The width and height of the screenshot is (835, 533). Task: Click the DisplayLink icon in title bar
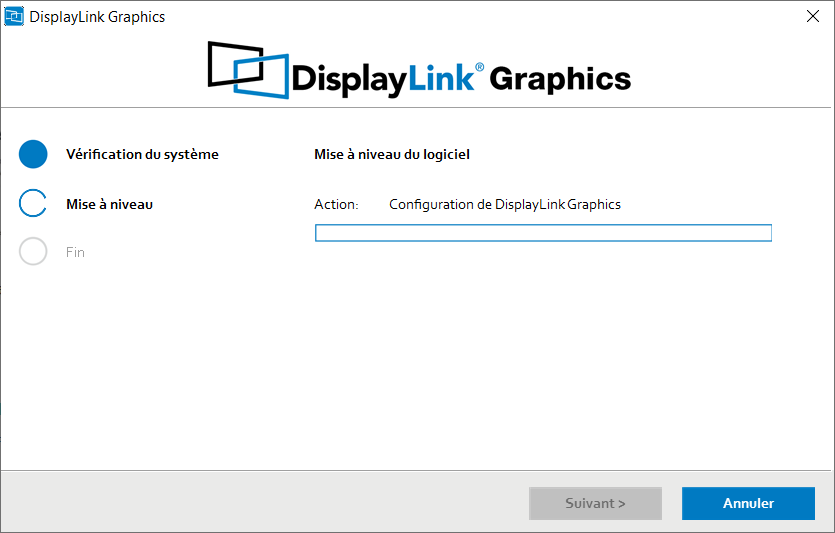14,17
